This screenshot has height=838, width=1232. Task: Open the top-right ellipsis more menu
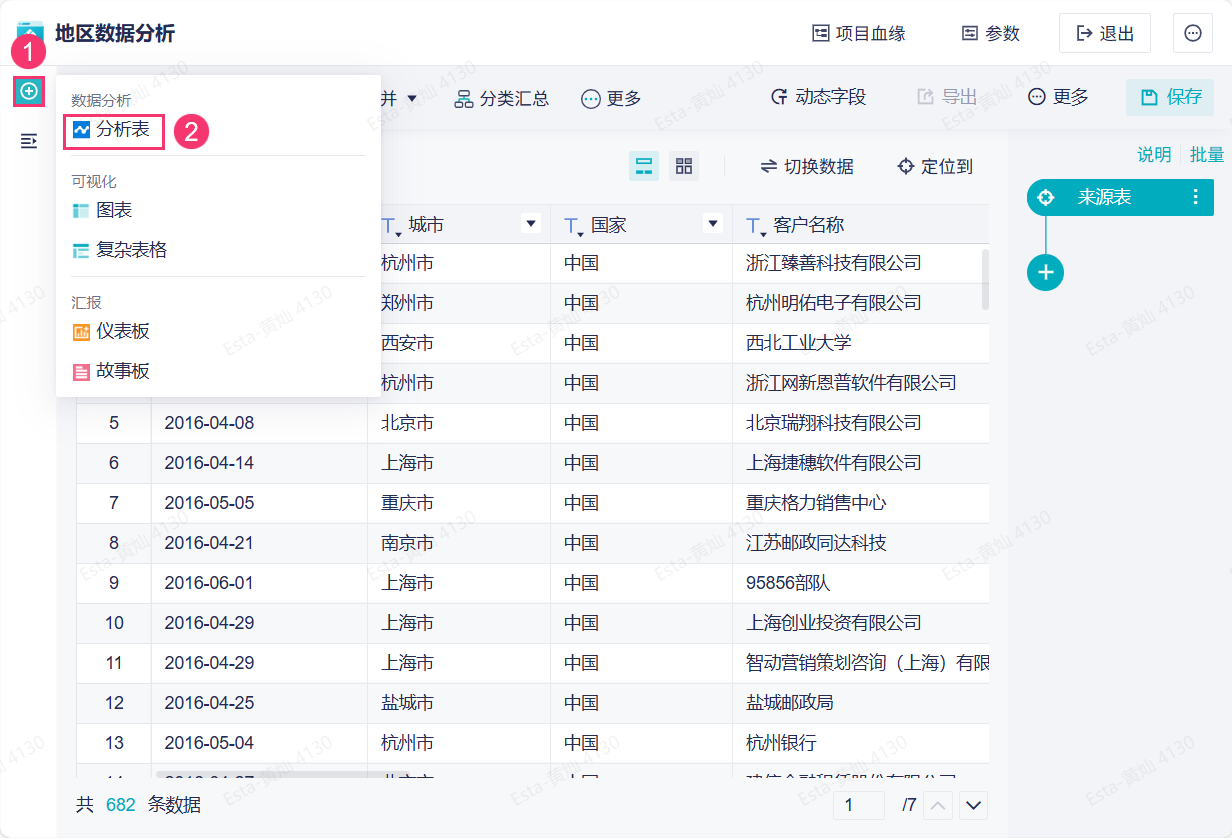[1193, 33]
